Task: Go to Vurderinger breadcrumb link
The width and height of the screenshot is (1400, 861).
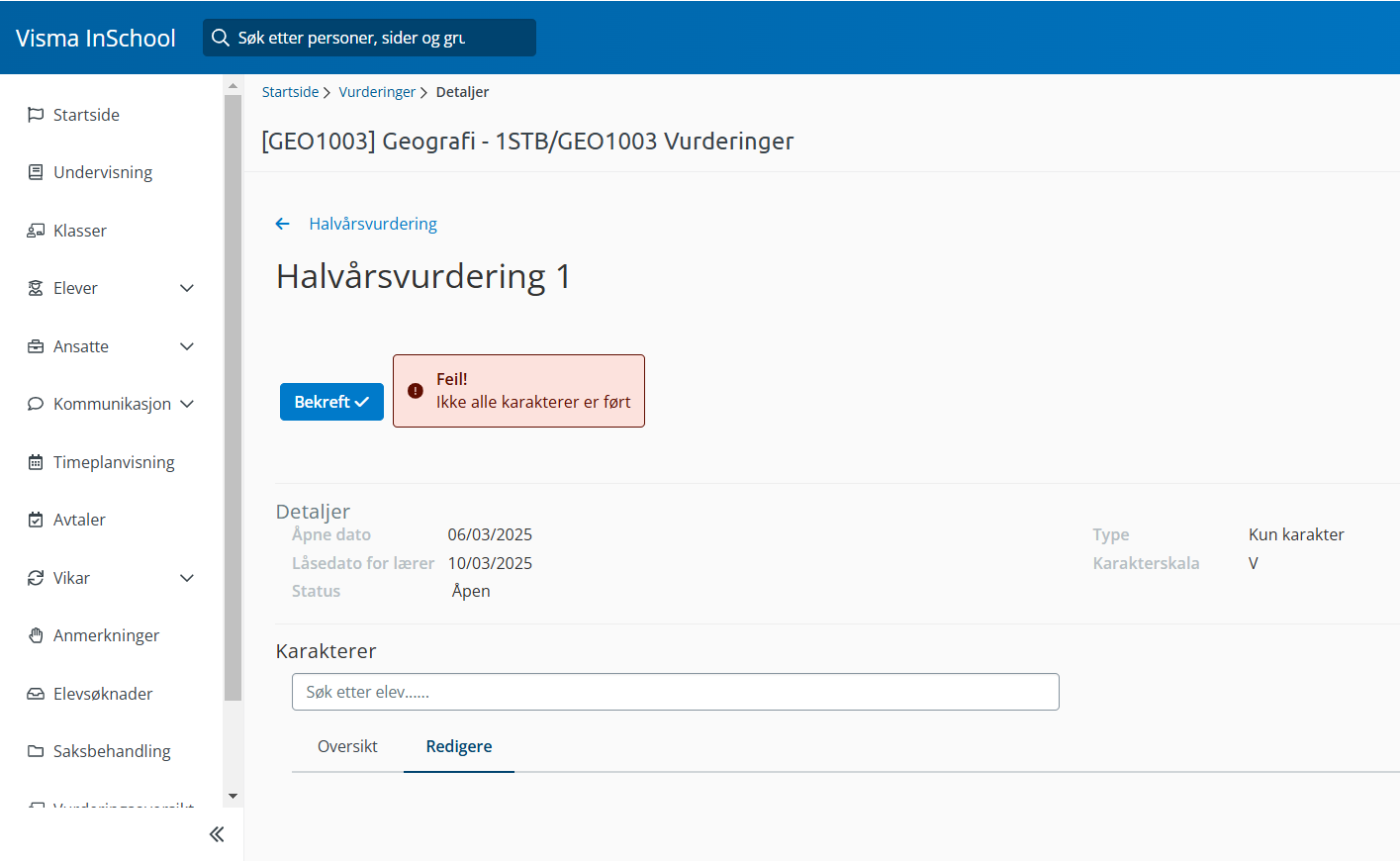Action: (377, 92)
